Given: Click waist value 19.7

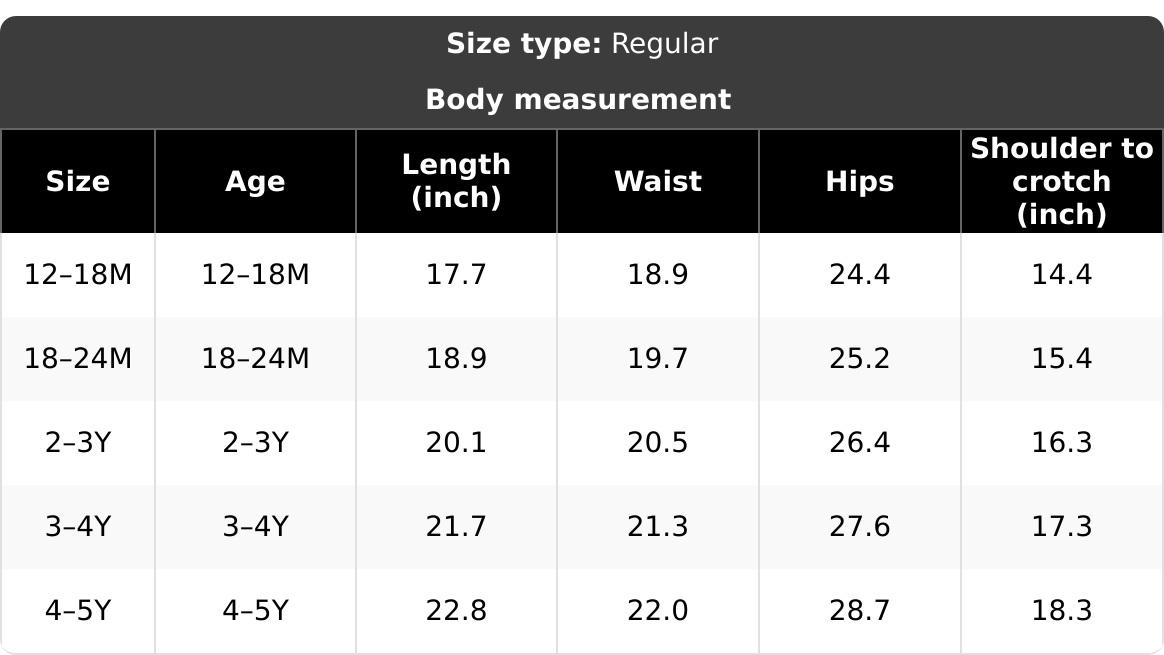Looking at the screenshot, I should 658,359.
